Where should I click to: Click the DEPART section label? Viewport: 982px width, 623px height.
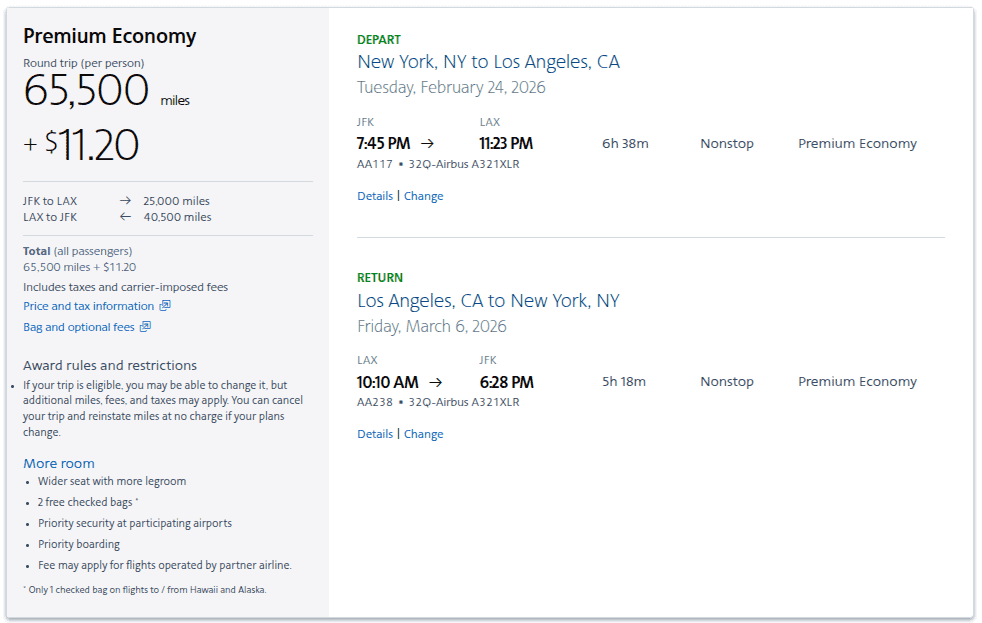pos(379,39)
